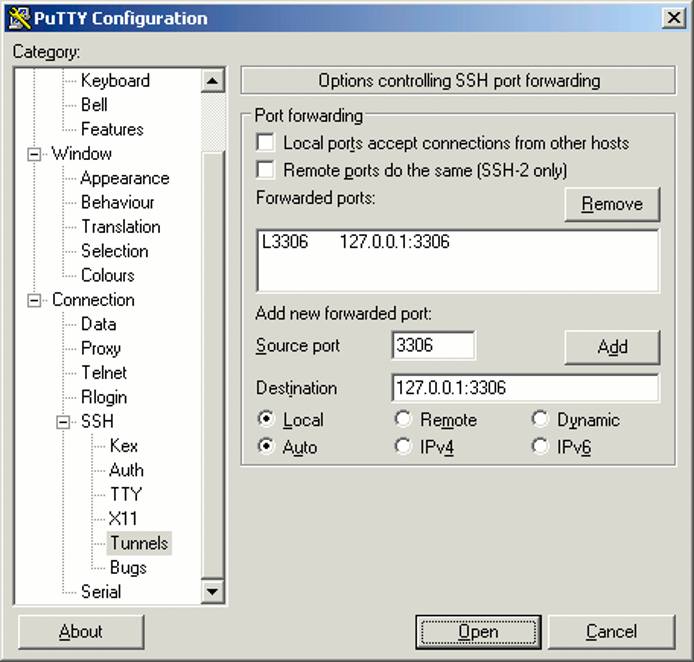The image size is (694, 662).
Task: Click the Open button
Action: [x=478, y=631]
